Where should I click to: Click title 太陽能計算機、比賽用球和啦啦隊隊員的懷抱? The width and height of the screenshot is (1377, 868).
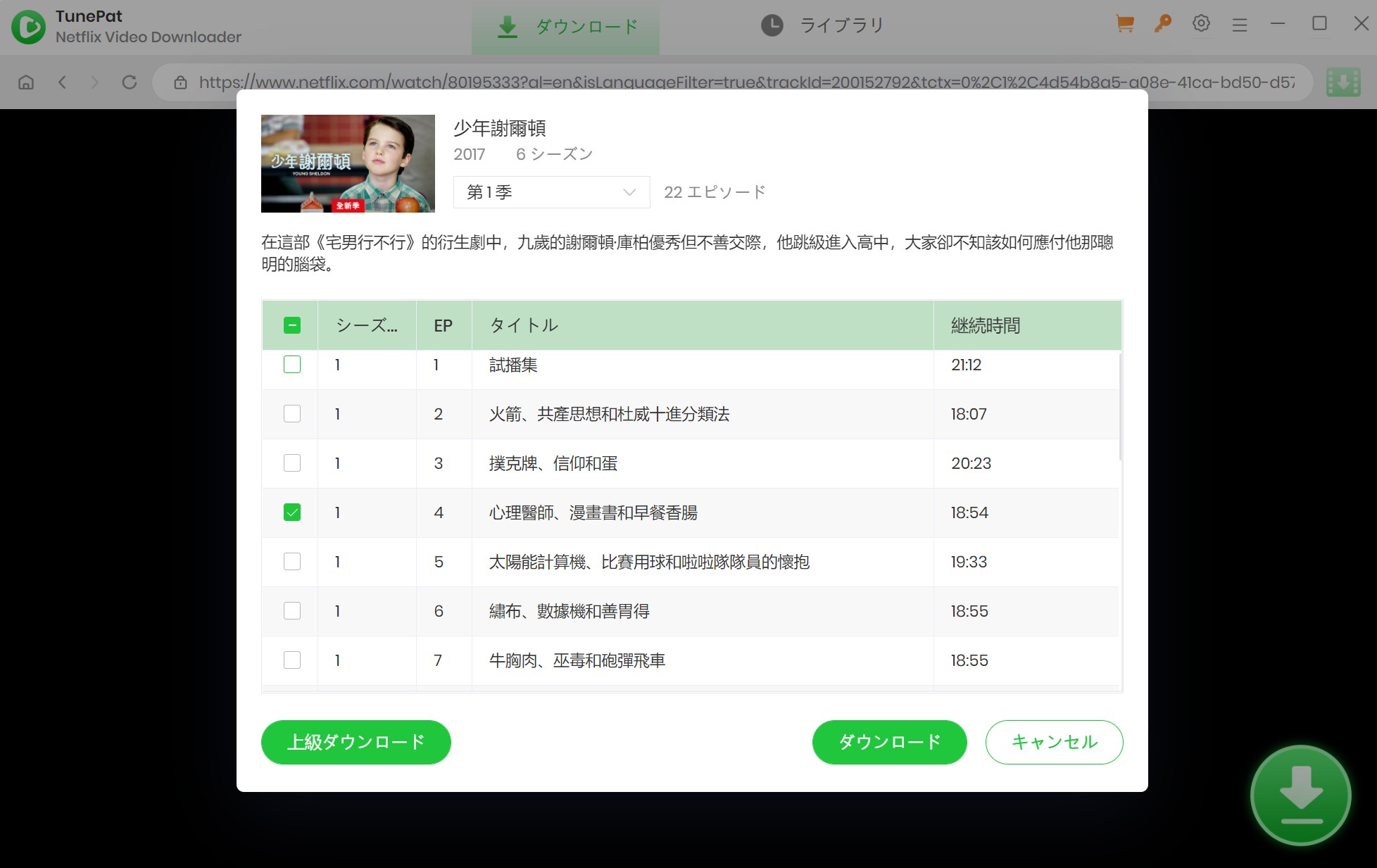coord(650,562)
